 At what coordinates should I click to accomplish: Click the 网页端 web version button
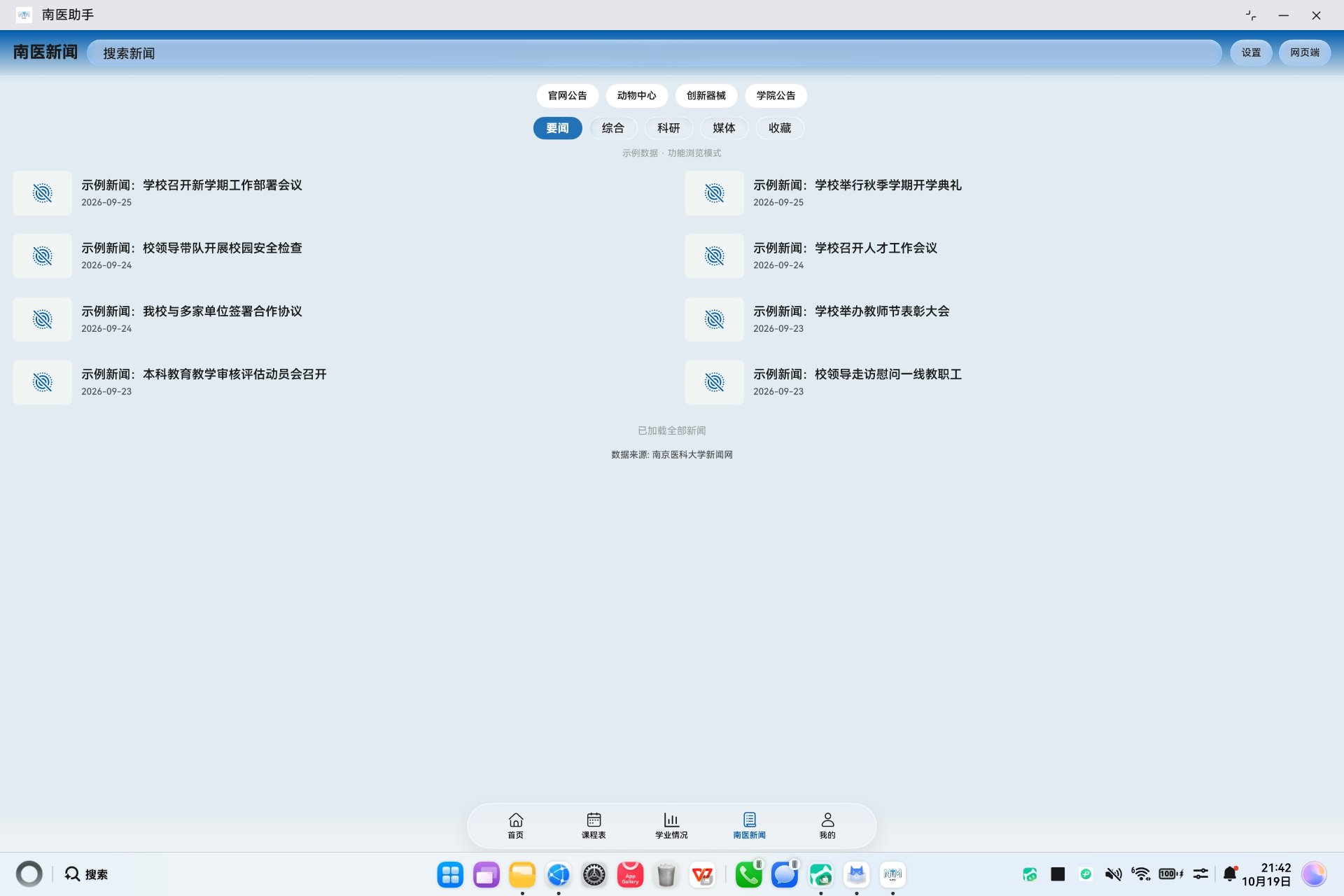coord(1305,53)
